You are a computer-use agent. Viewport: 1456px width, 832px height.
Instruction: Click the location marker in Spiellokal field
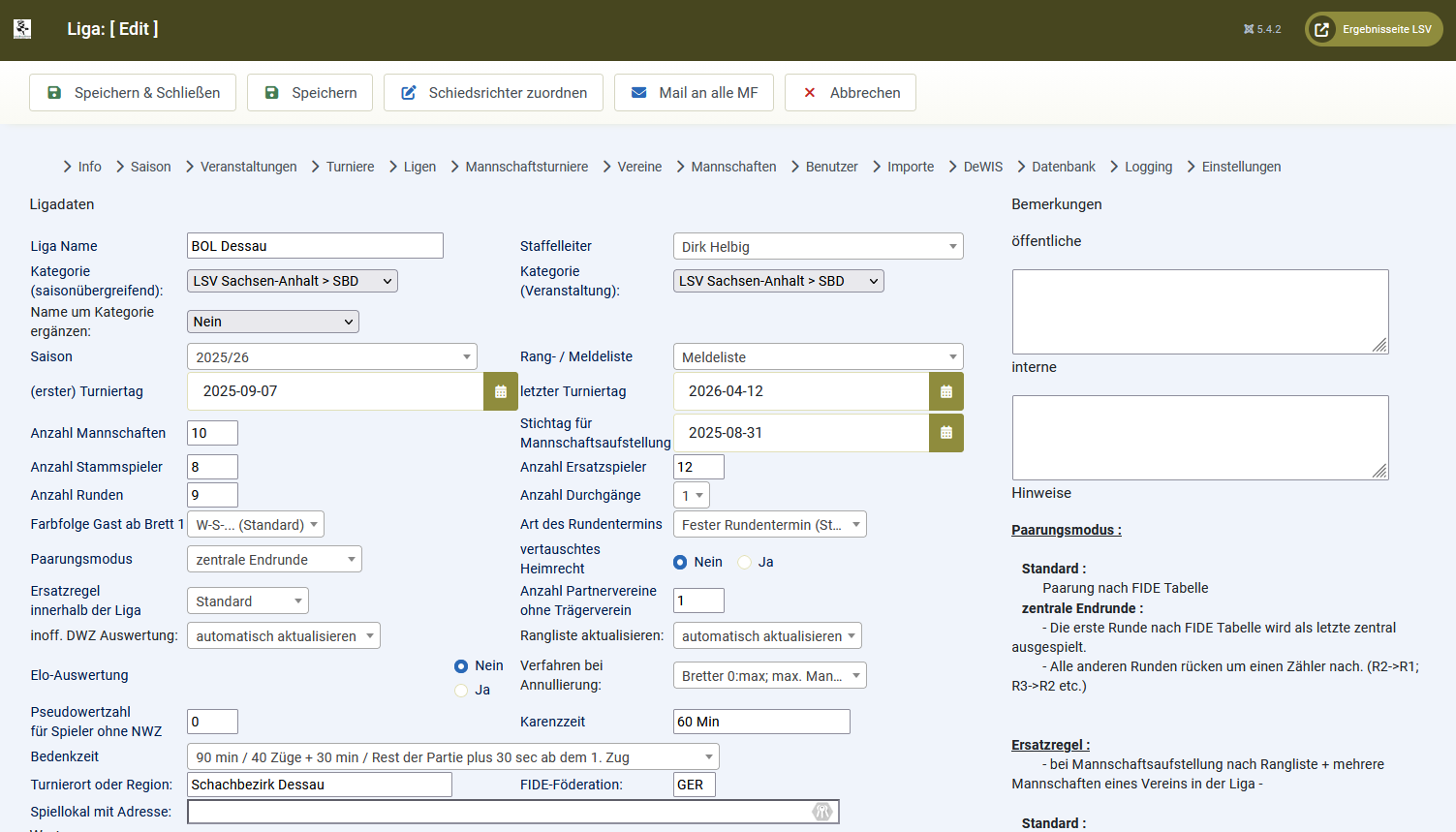pos(822,812)
